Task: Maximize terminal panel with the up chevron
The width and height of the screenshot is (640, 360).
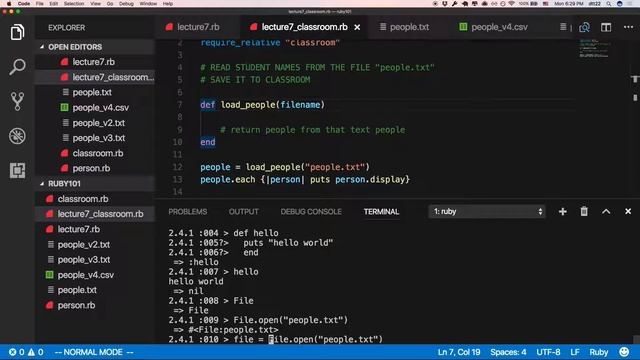Action: coord(606,211)
